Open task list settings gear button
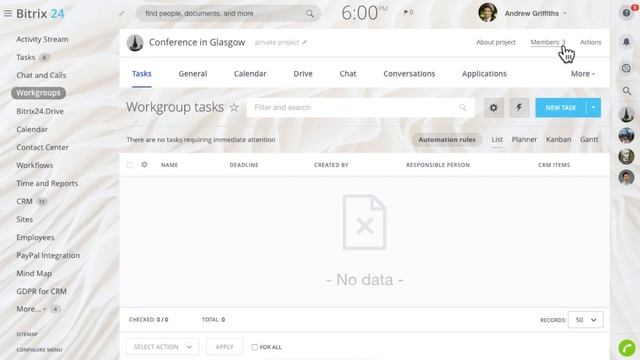The image size is (640, 360). click(493, 108)
